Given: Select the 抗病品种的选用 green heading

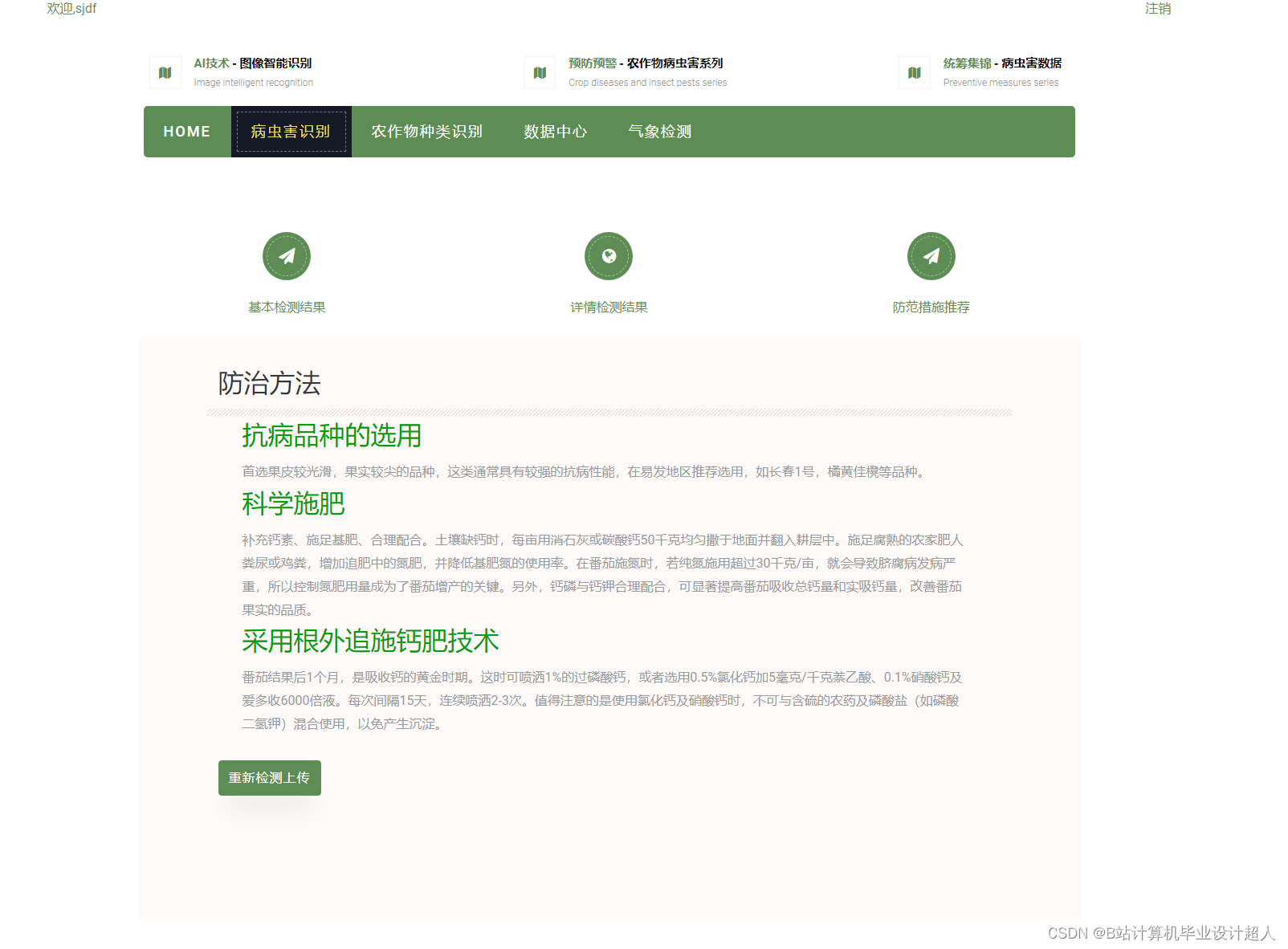Looking at the screenshot, I should [x=332, y=437].
